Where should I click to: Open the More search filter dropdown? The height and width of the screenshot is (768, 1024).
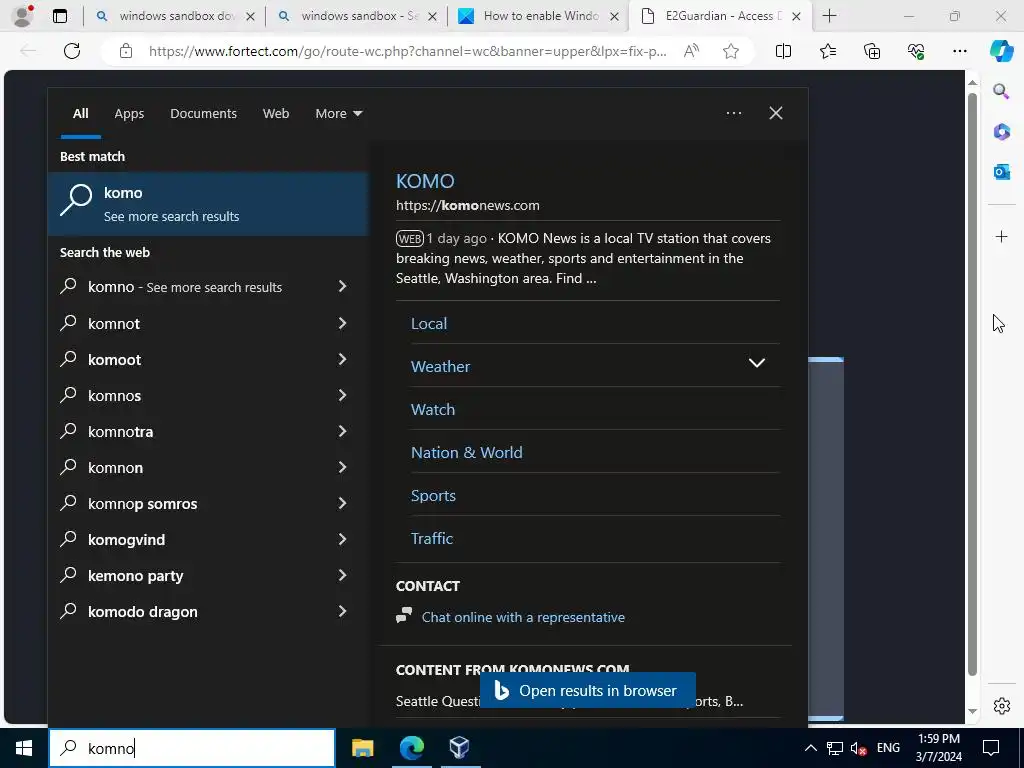338,114
